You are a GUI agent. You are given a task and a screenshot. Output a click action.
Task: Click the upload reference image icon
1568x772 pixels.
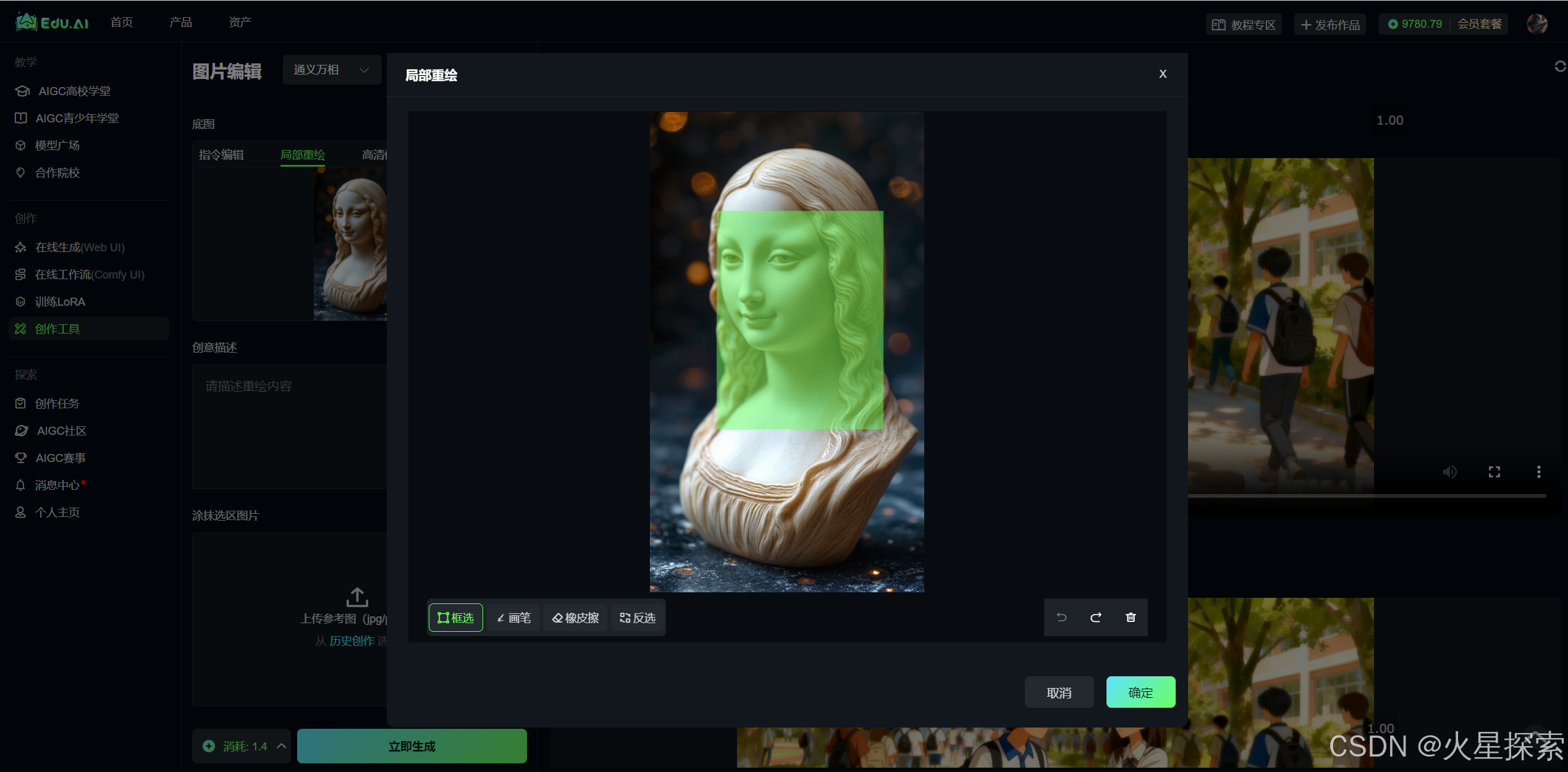(357, 597)
